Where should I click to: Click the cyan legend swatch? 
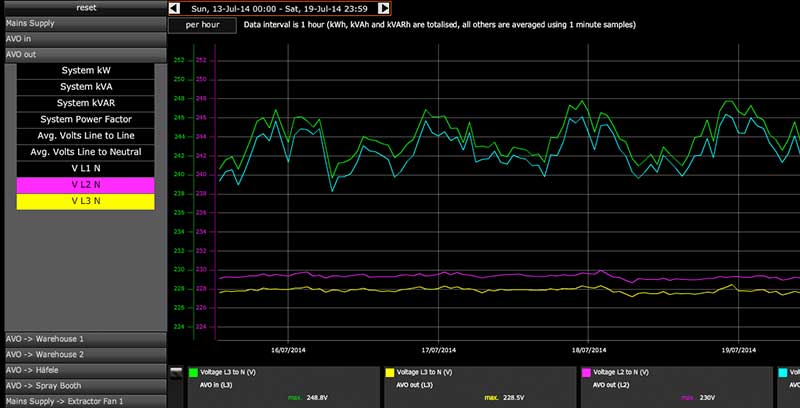pyautogui.click(x=783, y=373)
